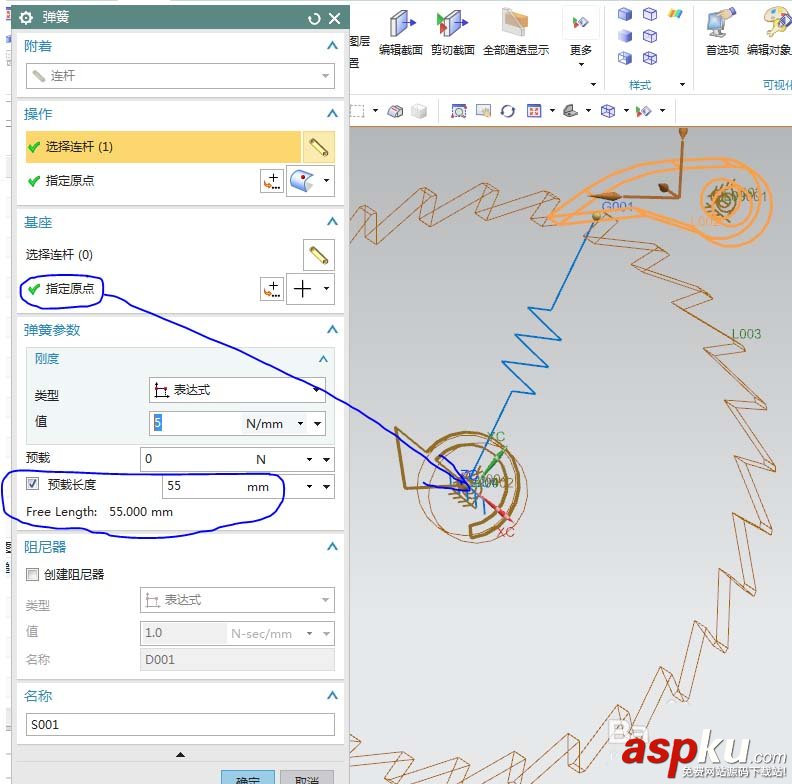Click the Clip Section (剪切截面) icon

pyautogui.click(x=452, y=24)
